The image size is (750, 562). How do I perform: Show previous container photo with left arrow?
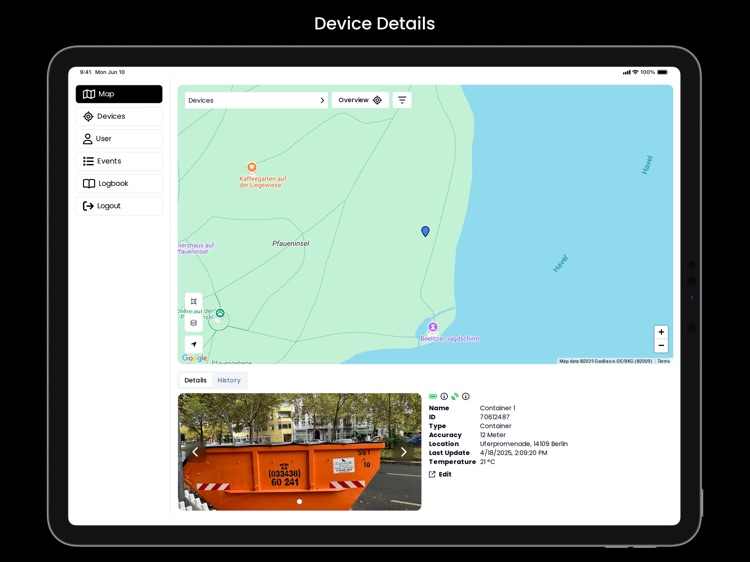tap(195, 452)
